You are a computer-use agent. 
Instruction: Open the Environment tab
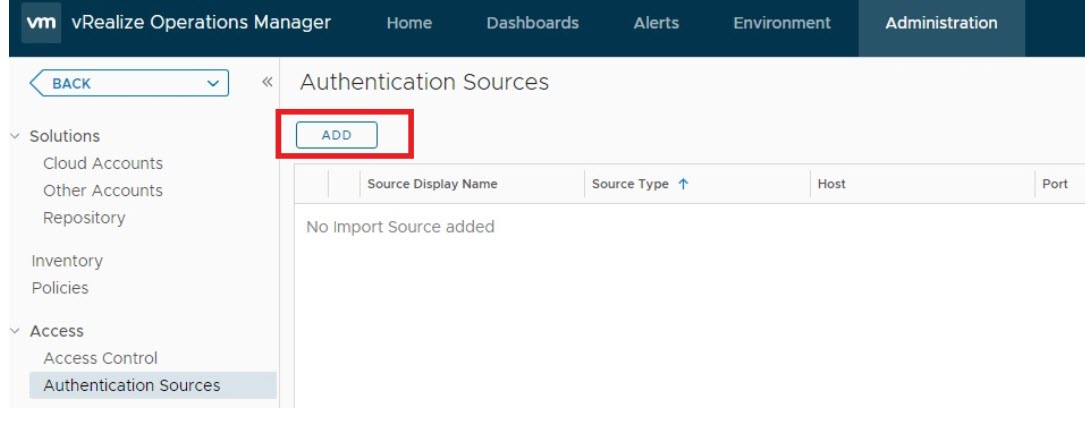[782, 23]
